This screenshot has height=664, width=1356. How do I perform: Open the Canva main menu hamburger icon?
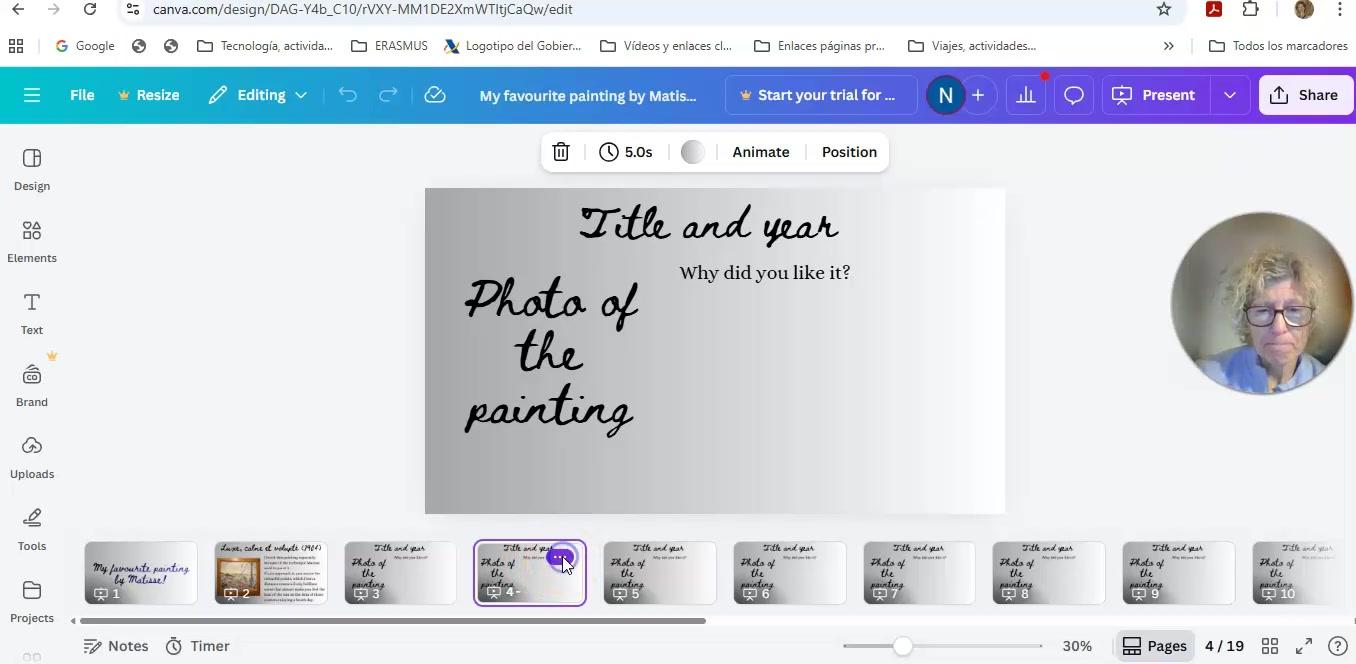point(32,95)
